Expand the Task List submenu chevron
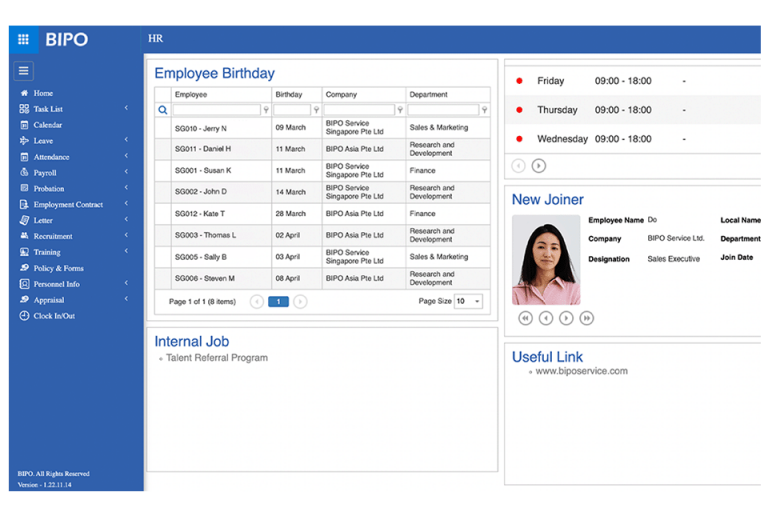The image size is (768, 512). point(126,108)
